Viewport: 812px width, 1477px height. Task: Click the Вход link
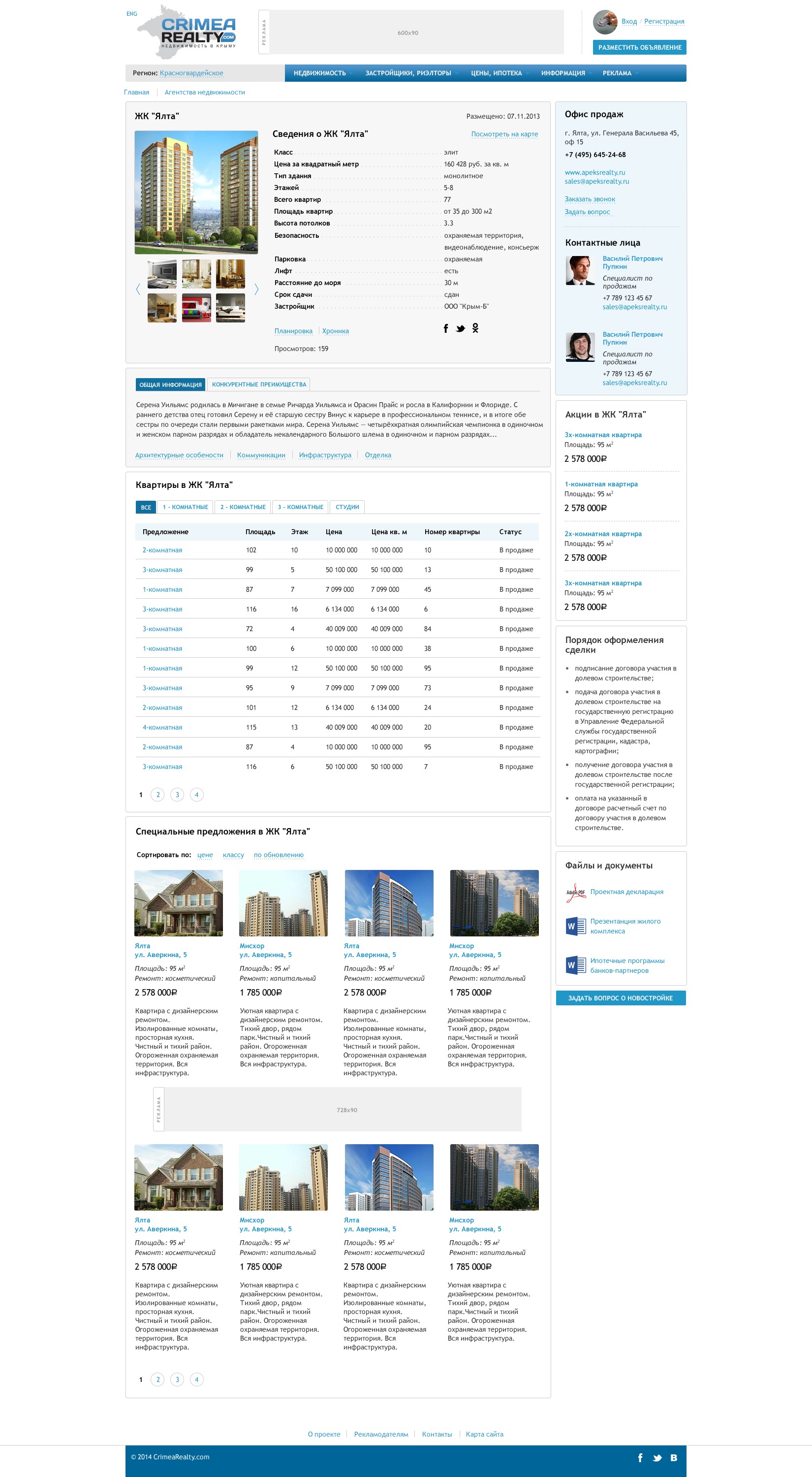coord(629,22)
